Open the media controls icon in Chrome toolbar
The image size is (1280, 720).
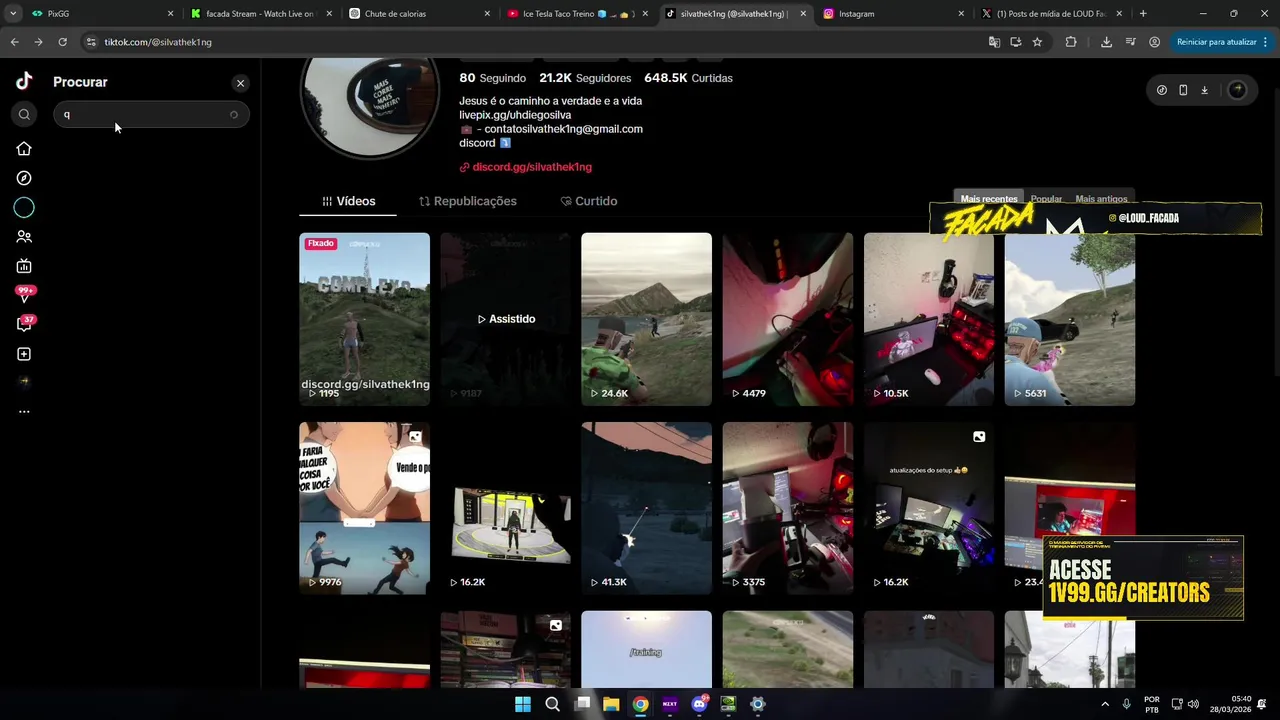tap(1130, 42)
